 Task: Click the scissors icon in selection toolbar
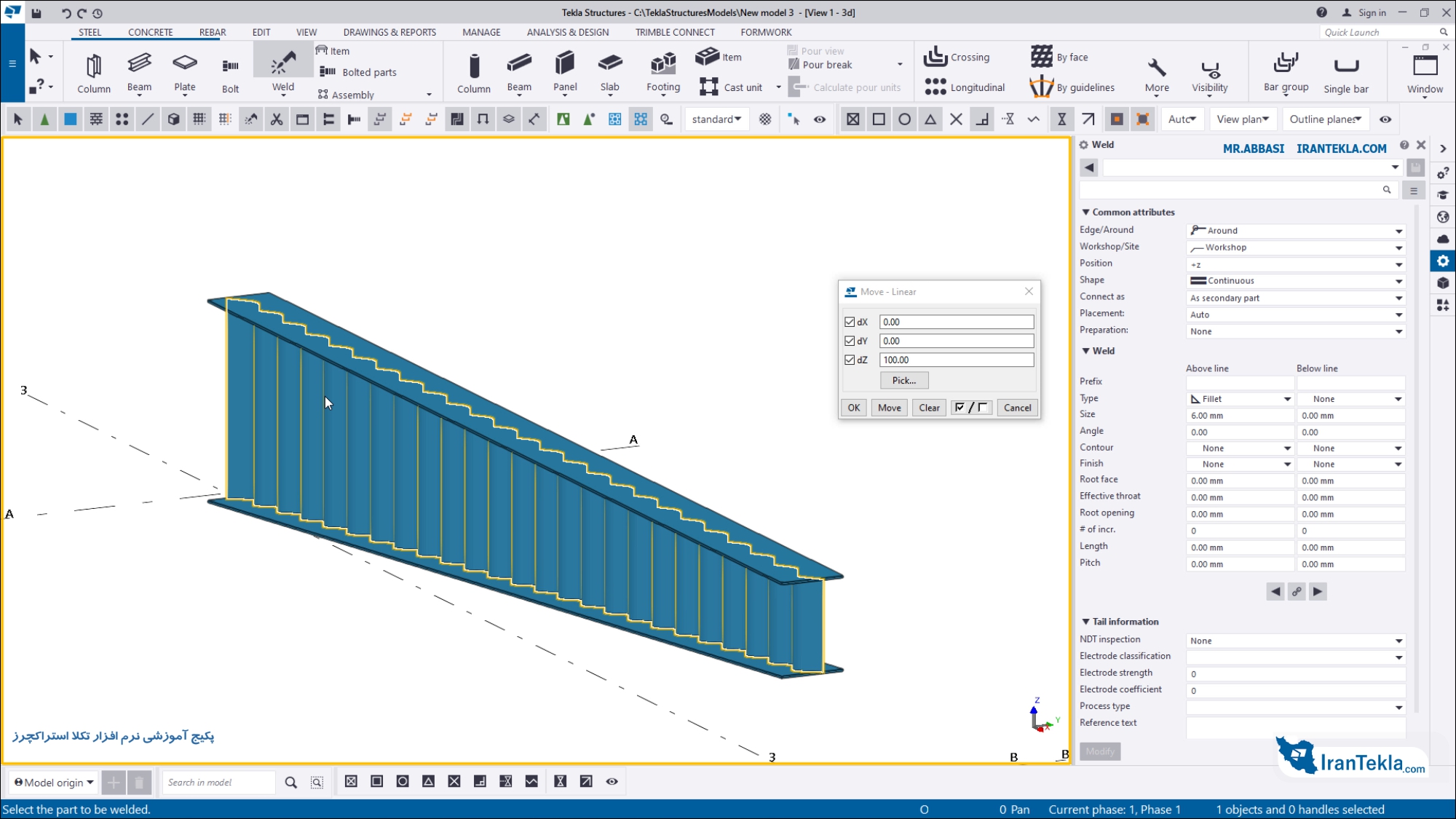pyautogui.click(x=277, y=119)
